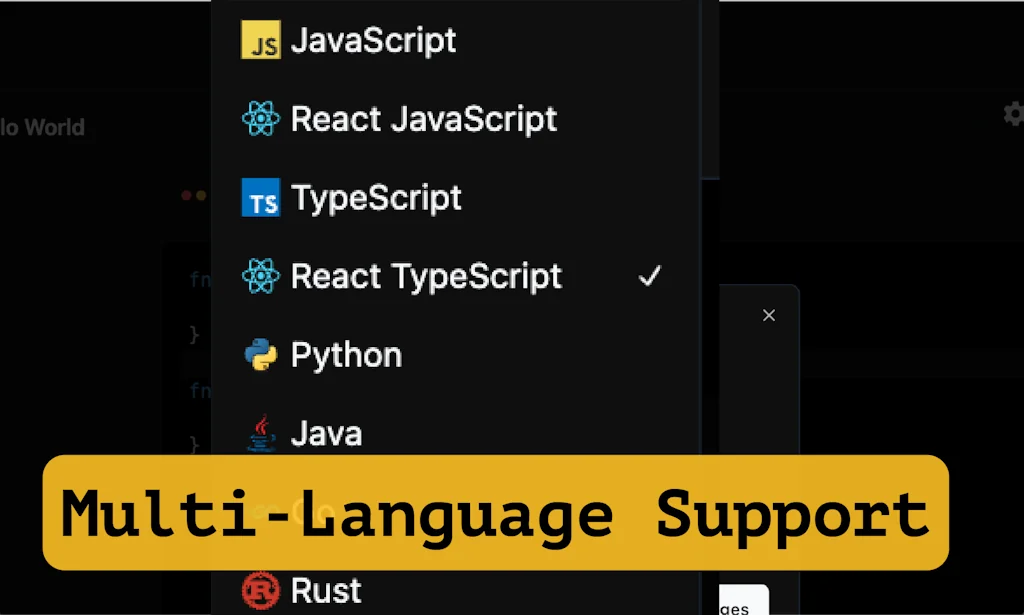Select JavaScript from the language menu
The height and width of the screenshot is (615, 1024).
click(x=373, y=40)
